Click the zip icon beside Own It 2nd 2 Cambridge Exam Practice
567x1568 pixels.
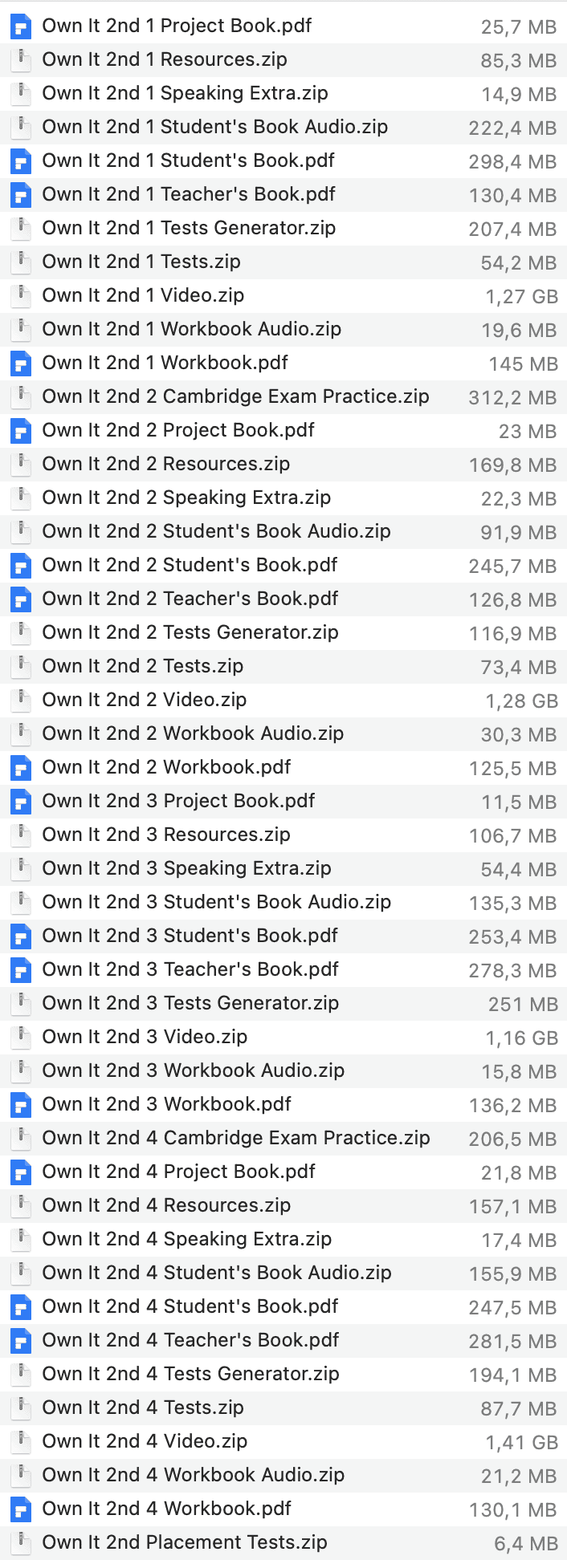coord(20,397)
